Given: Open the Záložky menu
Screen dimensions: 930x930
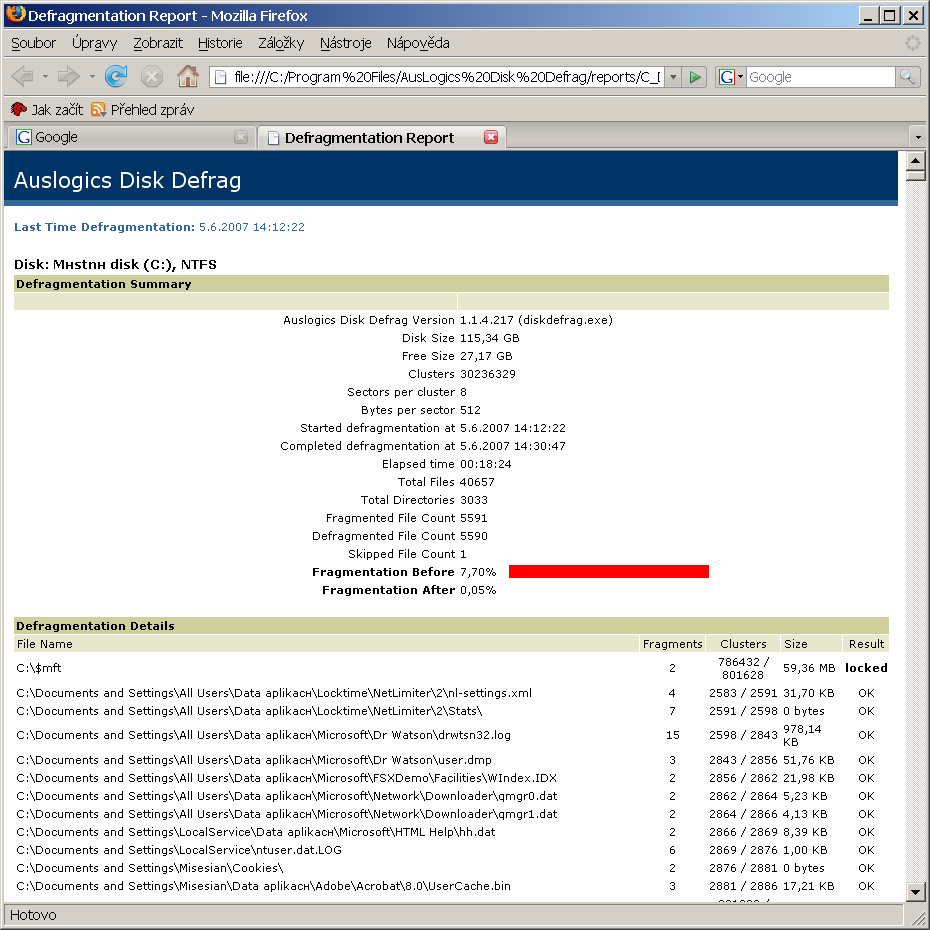Looking at the screenshot, I should (x=281, y=43).
